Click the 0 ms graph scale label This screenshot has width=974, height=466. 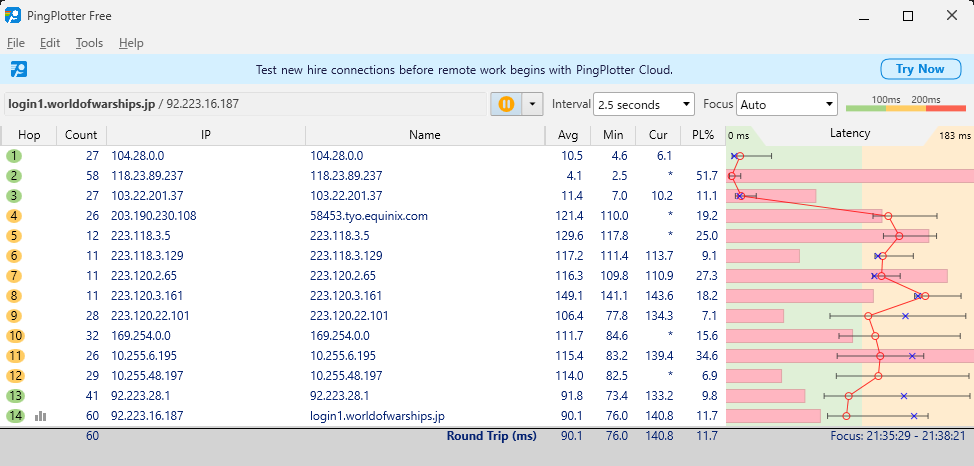pyautogui.click(x=739, y=135)
